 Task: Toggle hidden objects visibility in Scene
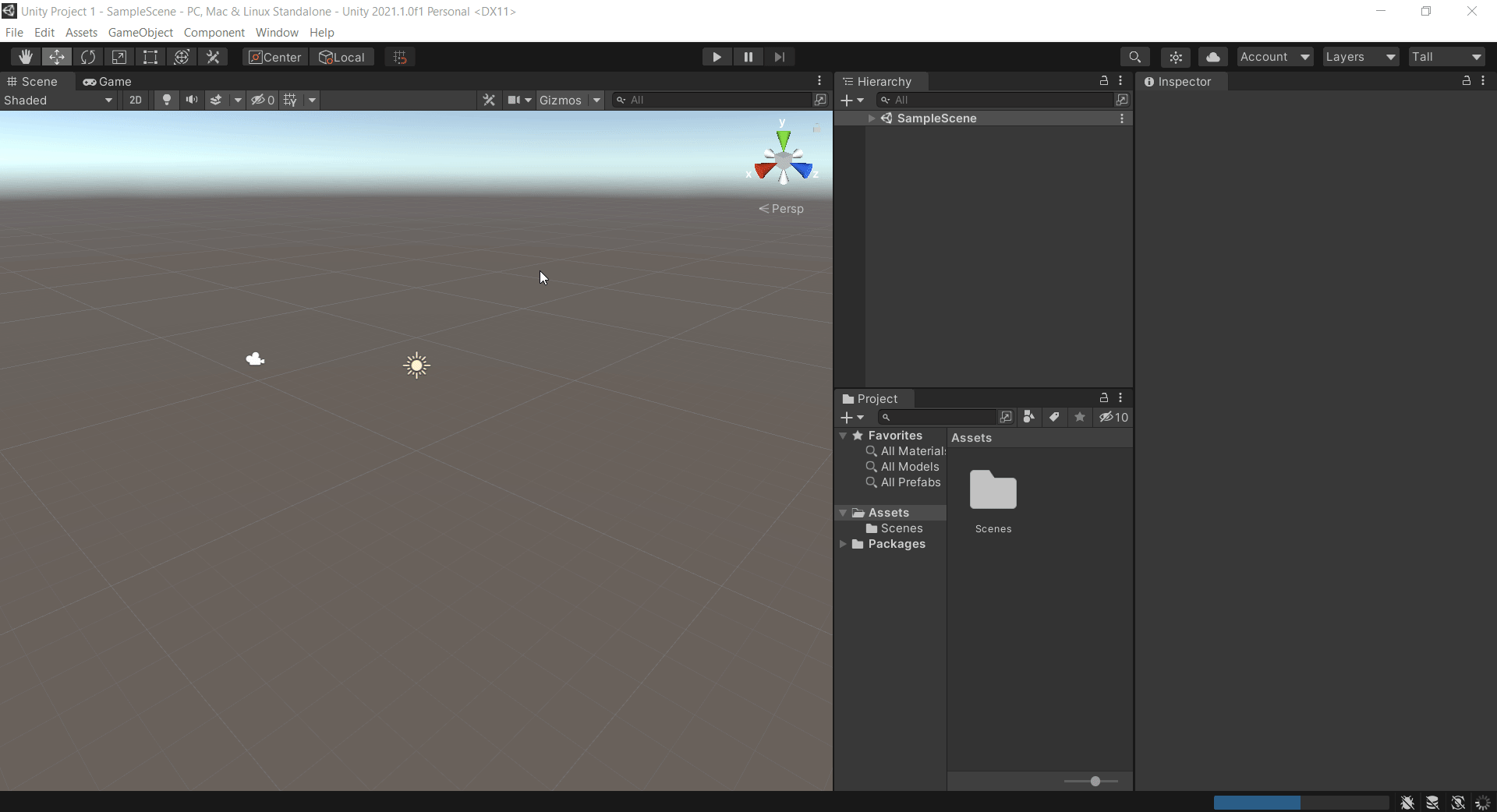coord(262,100)
